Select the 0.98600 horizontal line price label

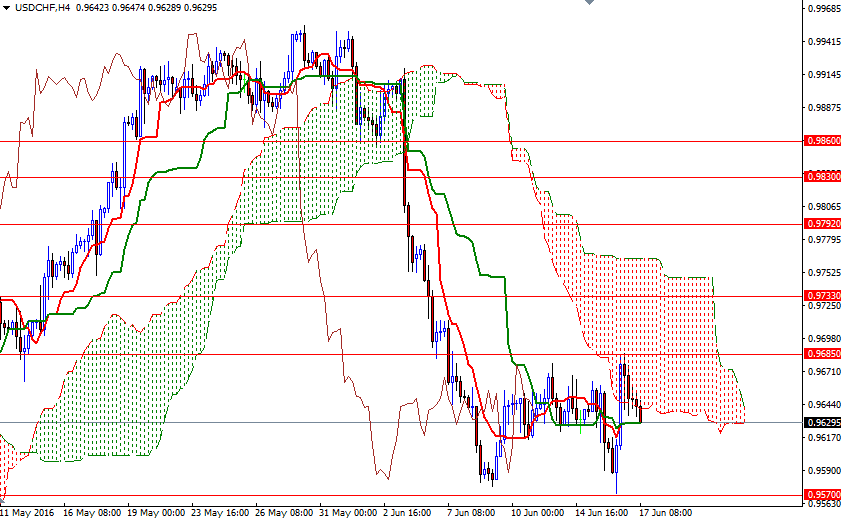coord(823,141)
